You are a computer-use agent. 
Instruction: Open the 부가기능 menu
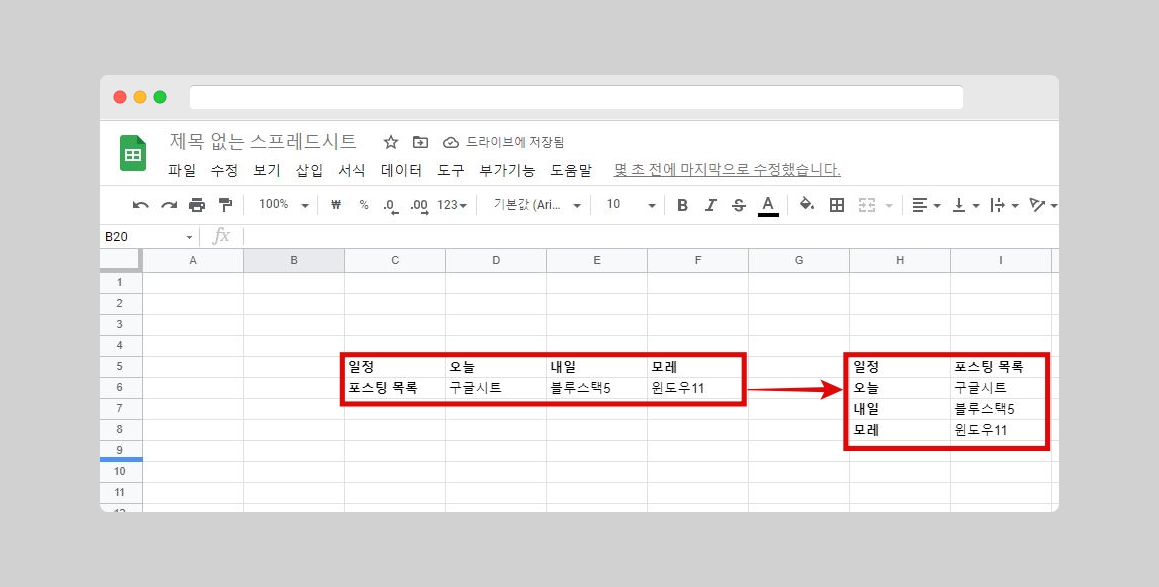pyautogui.click(x=507, y=170)
